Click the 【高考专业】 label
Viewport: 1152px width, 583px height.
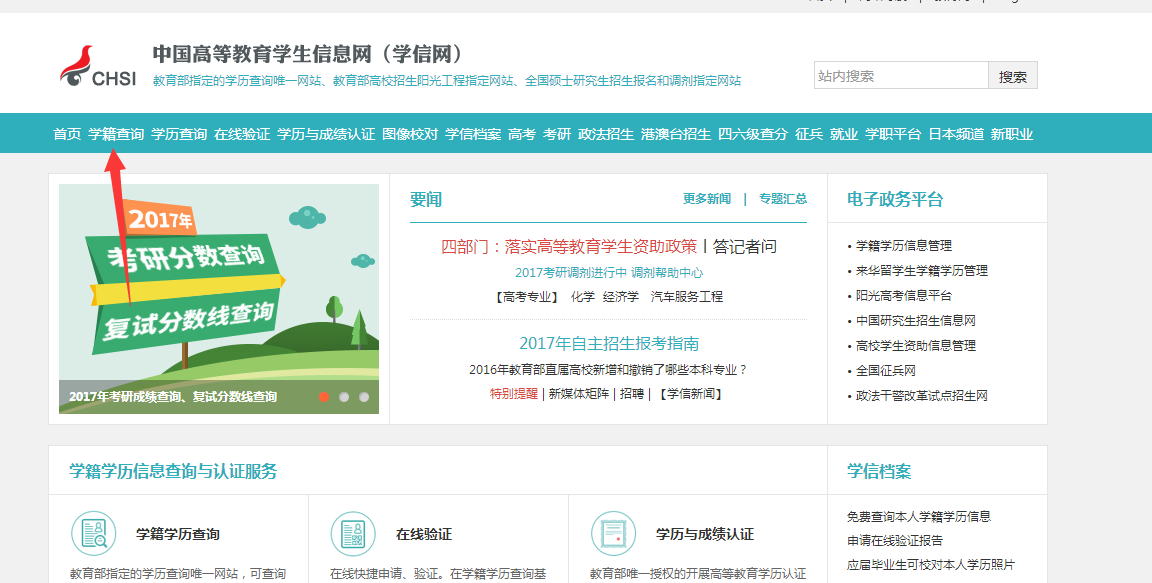(526, 297)
